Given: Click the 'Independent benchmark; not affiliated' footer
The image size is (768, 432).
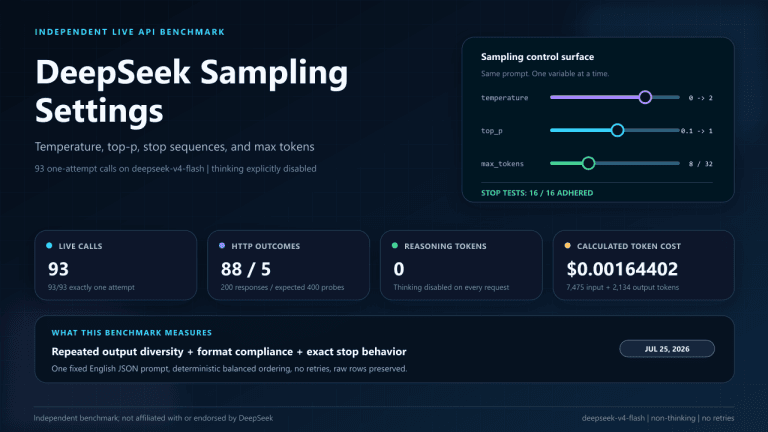Looking at the screenshot, I should click(153, 418).
